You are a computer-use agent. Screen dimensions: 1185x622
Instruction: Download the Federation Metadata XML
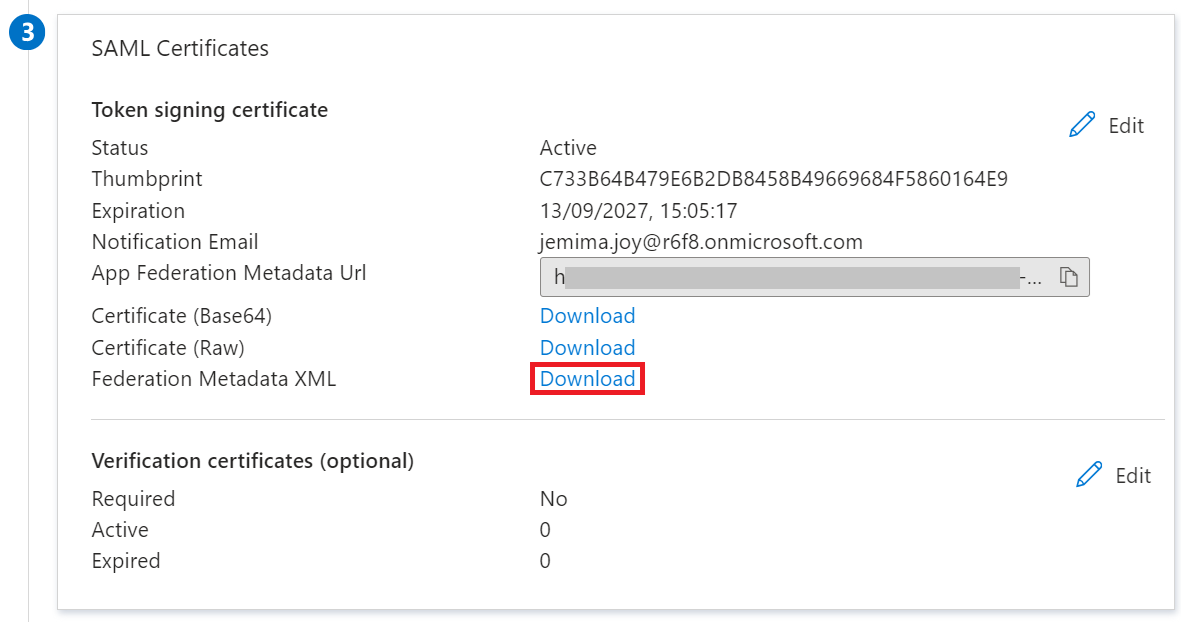(x=587, y=379)
